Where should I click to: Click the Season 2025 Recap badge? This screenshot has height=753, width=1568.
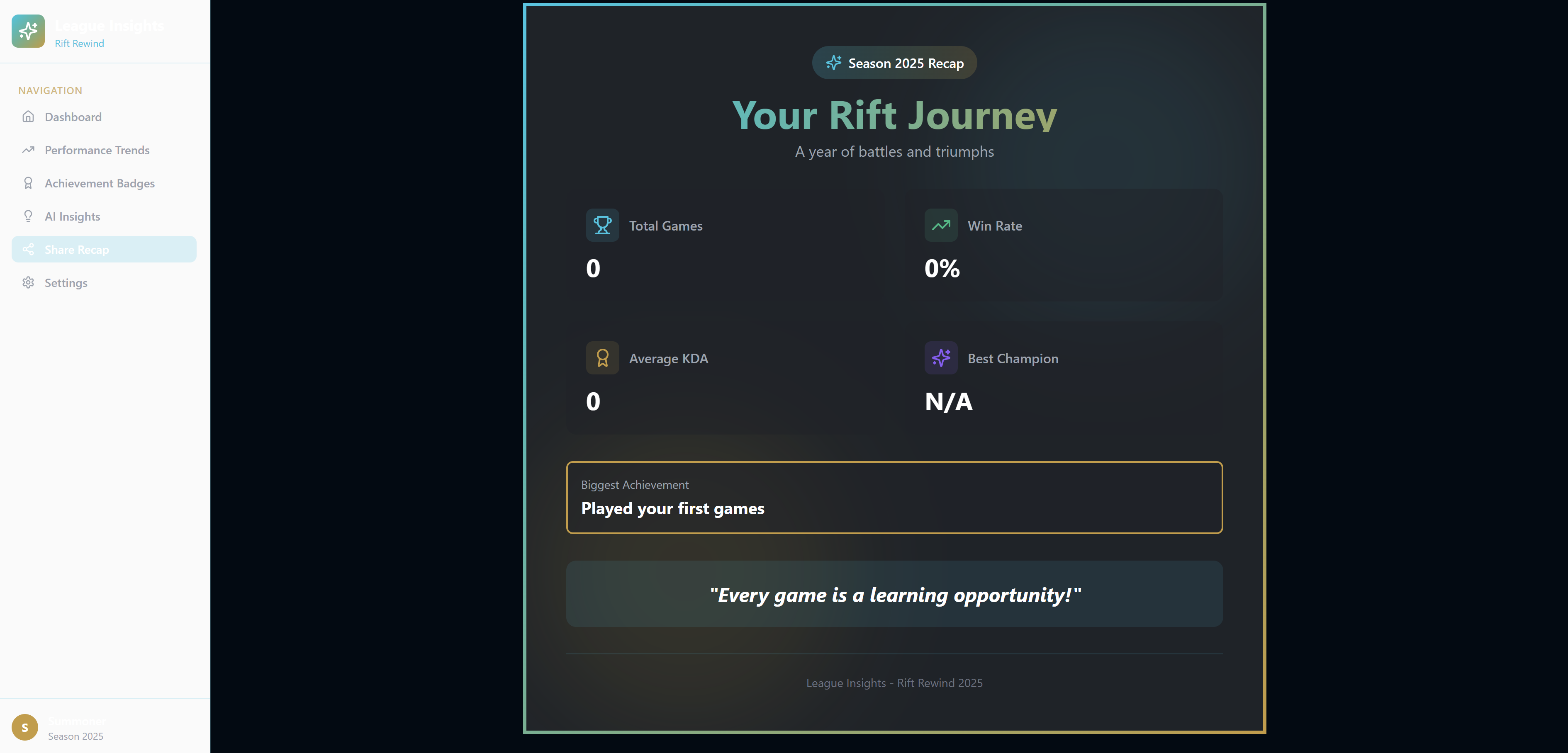[x=894, y=63]
